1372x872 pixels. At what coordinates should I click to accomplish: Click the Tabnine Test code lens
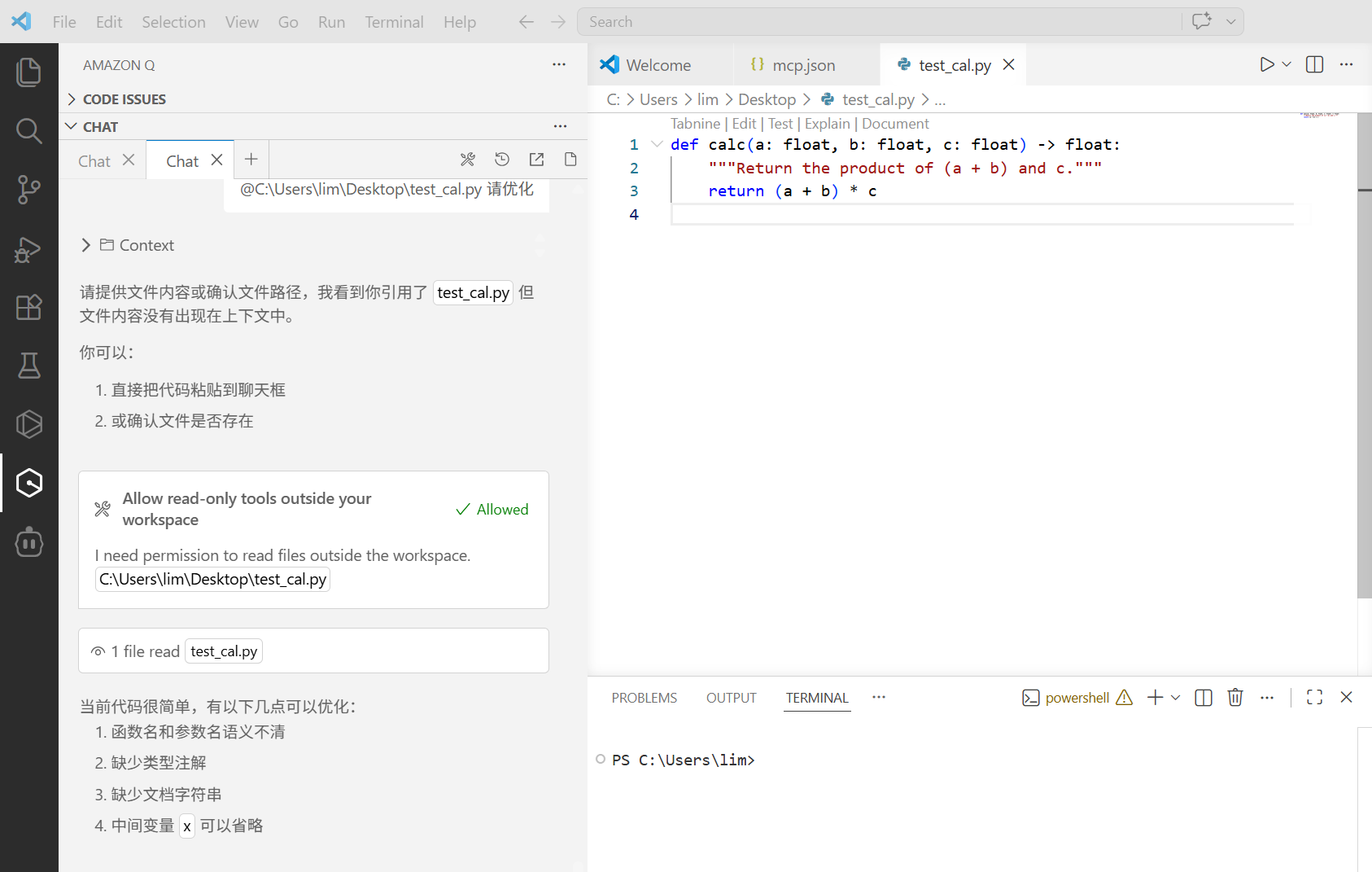pos(780,124)
